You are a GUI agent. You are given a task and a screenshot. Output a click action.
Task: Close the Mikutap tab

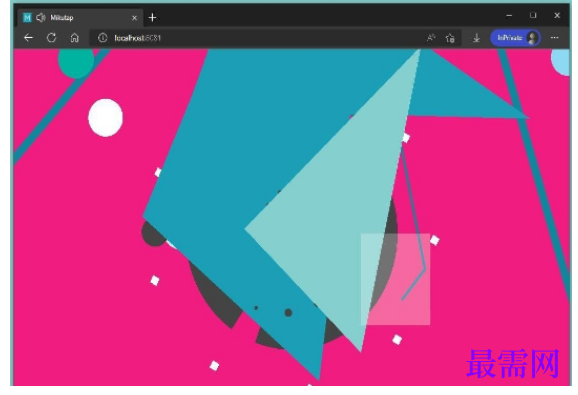[135, 17]
